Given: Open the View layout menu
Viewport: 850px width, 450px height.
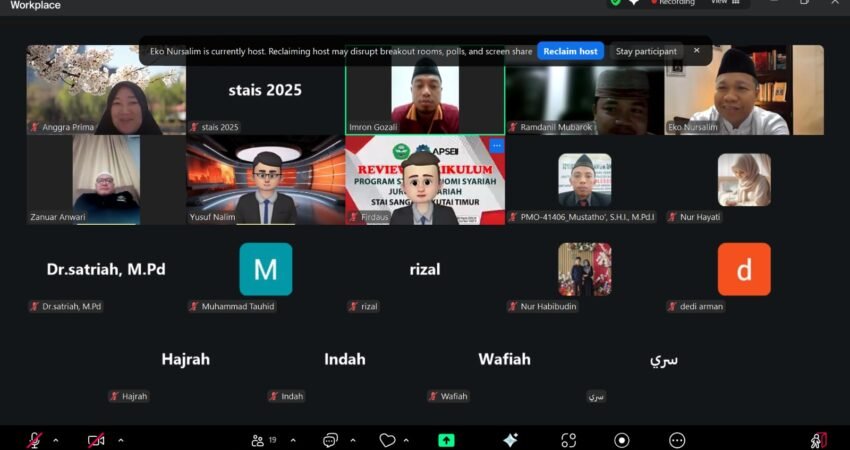Looking at the screenshot, I should coord(725,3).
